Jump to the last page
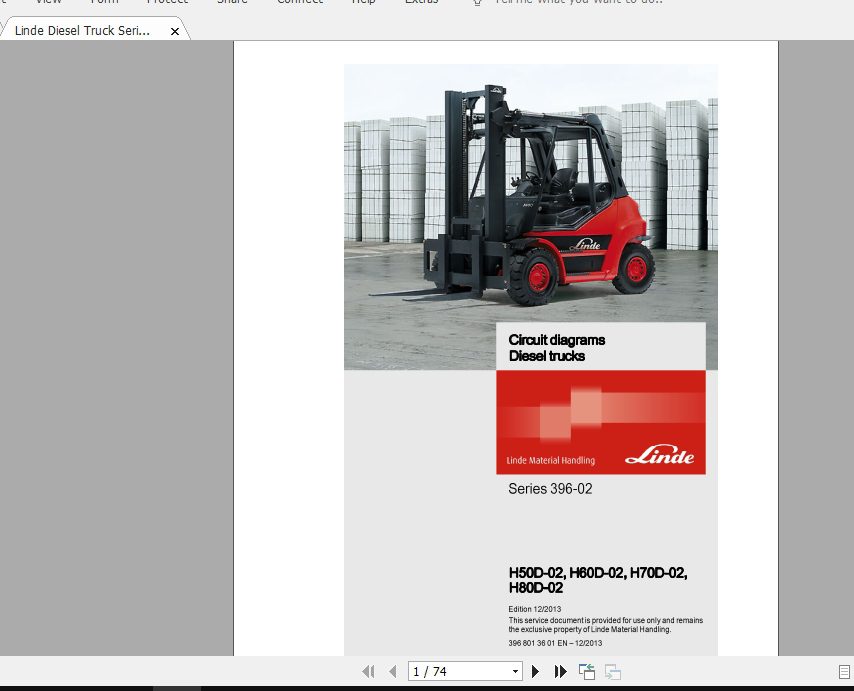The image size is (854, 691). click(560, 672)
